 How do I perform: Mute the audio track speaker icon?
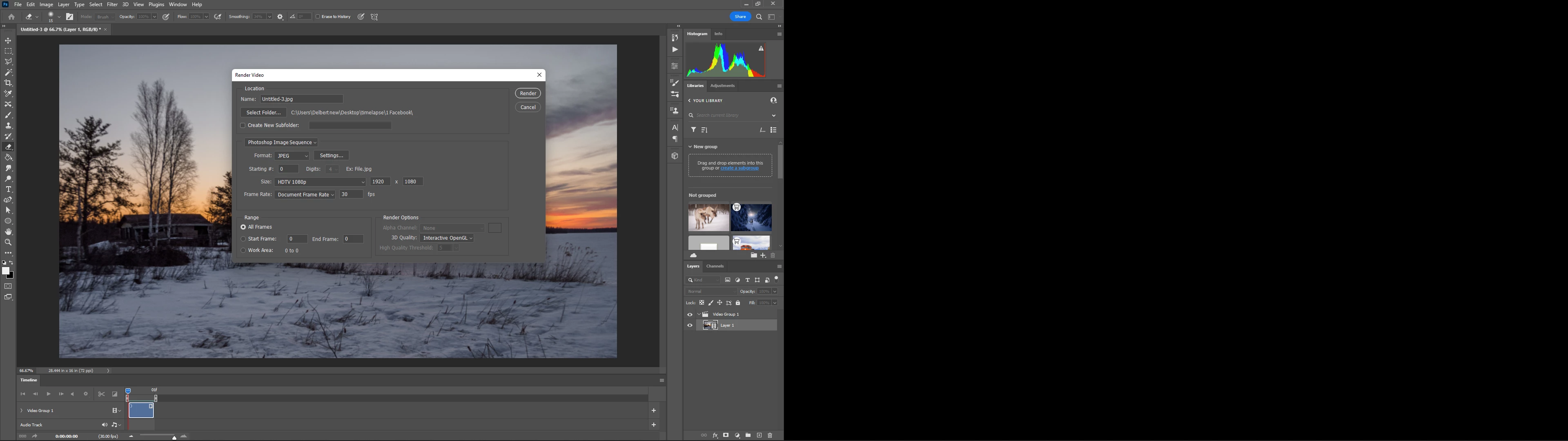104,425
